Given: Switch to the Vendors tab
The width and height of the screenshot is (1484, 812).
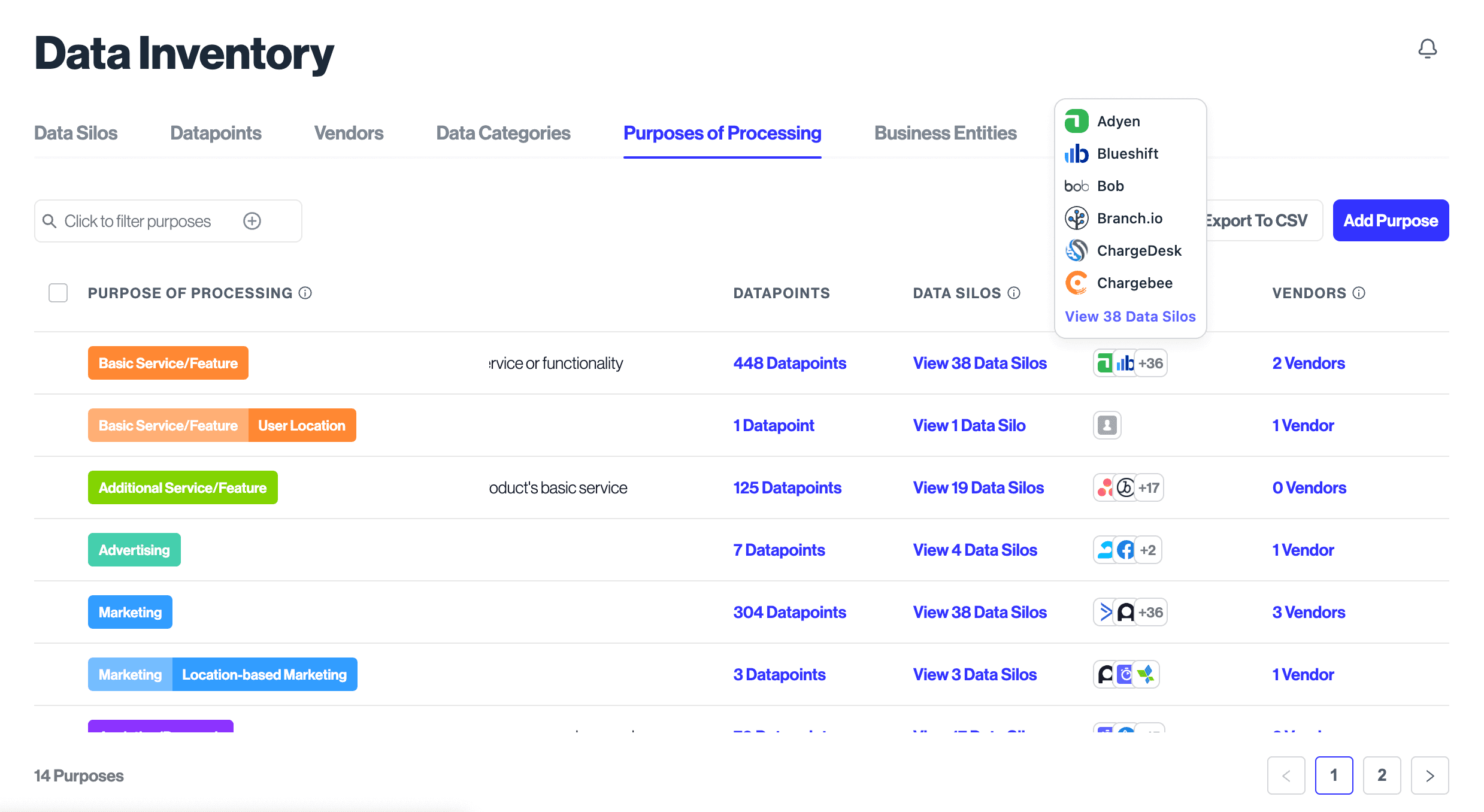Looking at the screenshot, I should 348,133.
